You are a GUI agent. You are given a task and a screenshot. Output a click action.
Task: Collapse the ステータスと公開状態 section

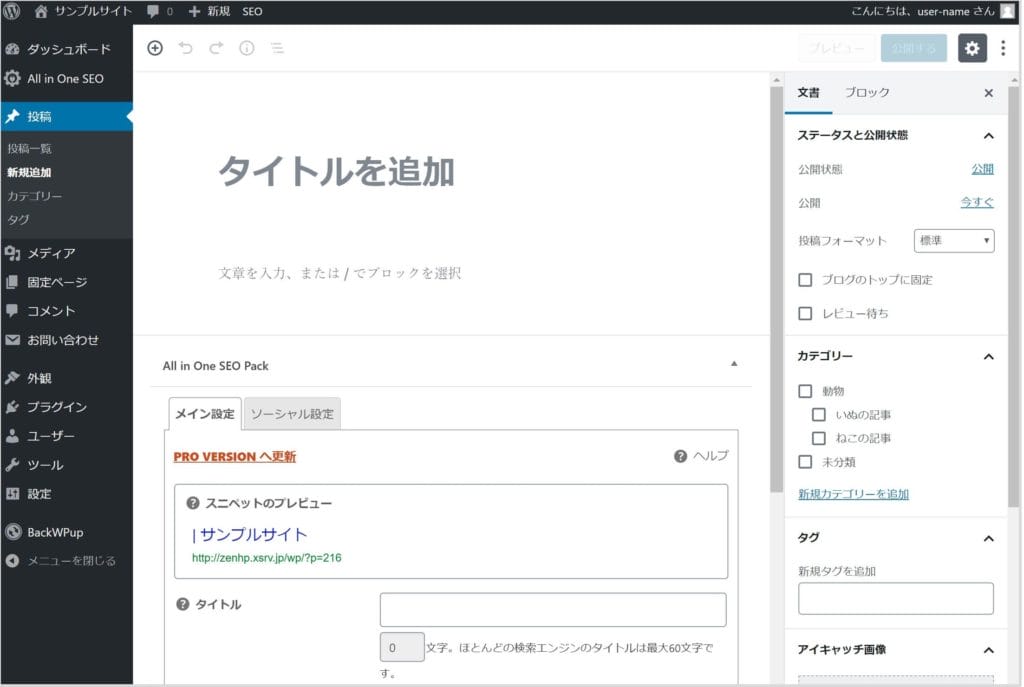pos(988,135)
